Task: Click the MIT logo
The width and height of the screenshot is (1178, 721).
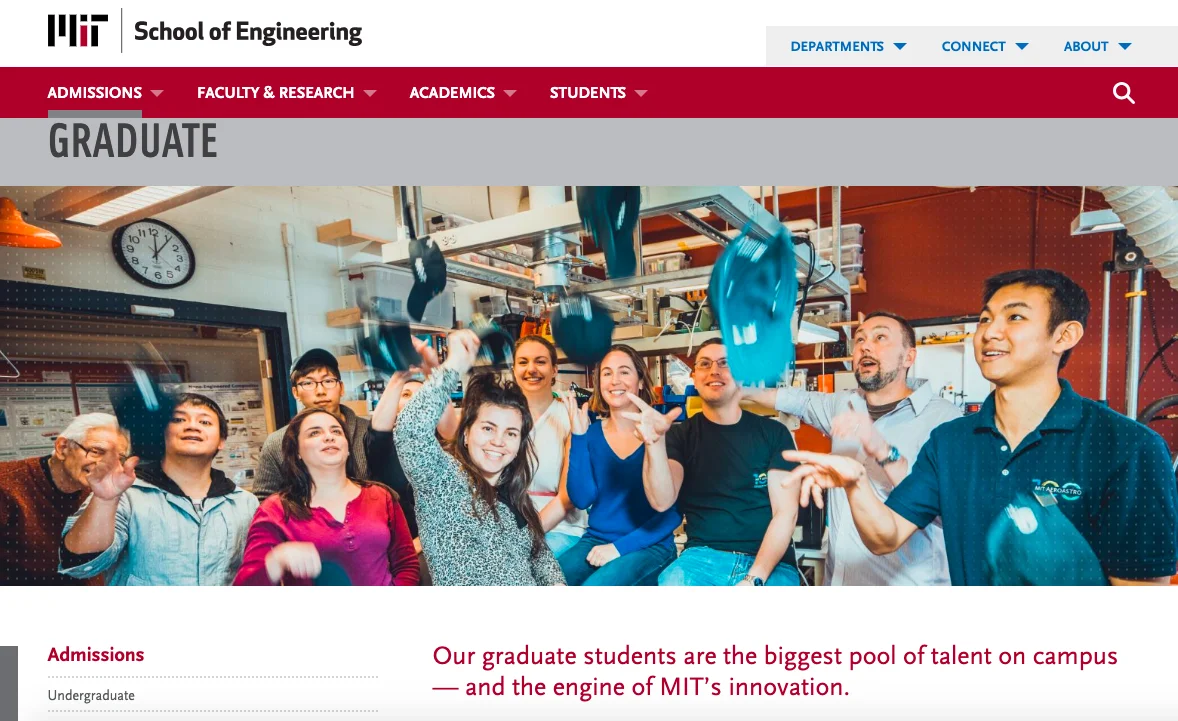Action: tap(77, 31)
